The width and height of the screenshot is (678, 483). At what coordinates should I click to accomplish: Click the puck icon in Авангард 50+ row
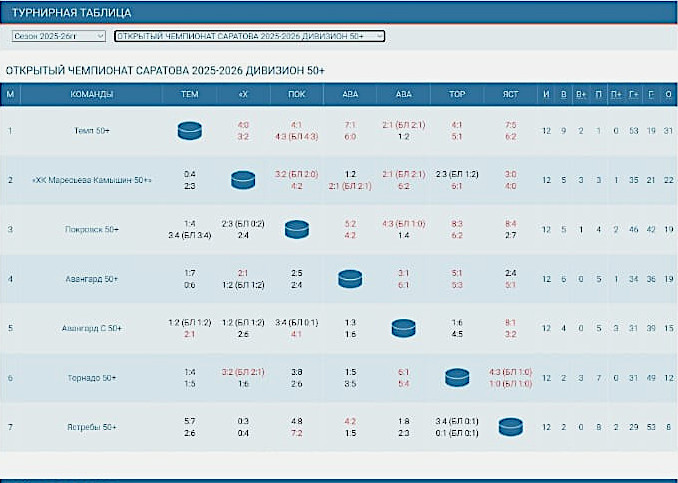(350, 278)
